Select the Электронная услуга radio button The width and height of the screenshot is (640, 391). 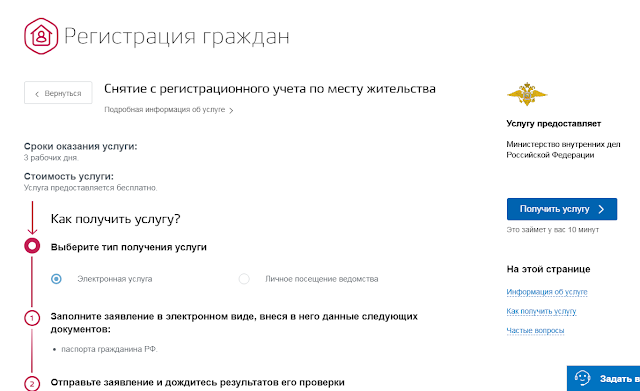click(x=56, y=279)
